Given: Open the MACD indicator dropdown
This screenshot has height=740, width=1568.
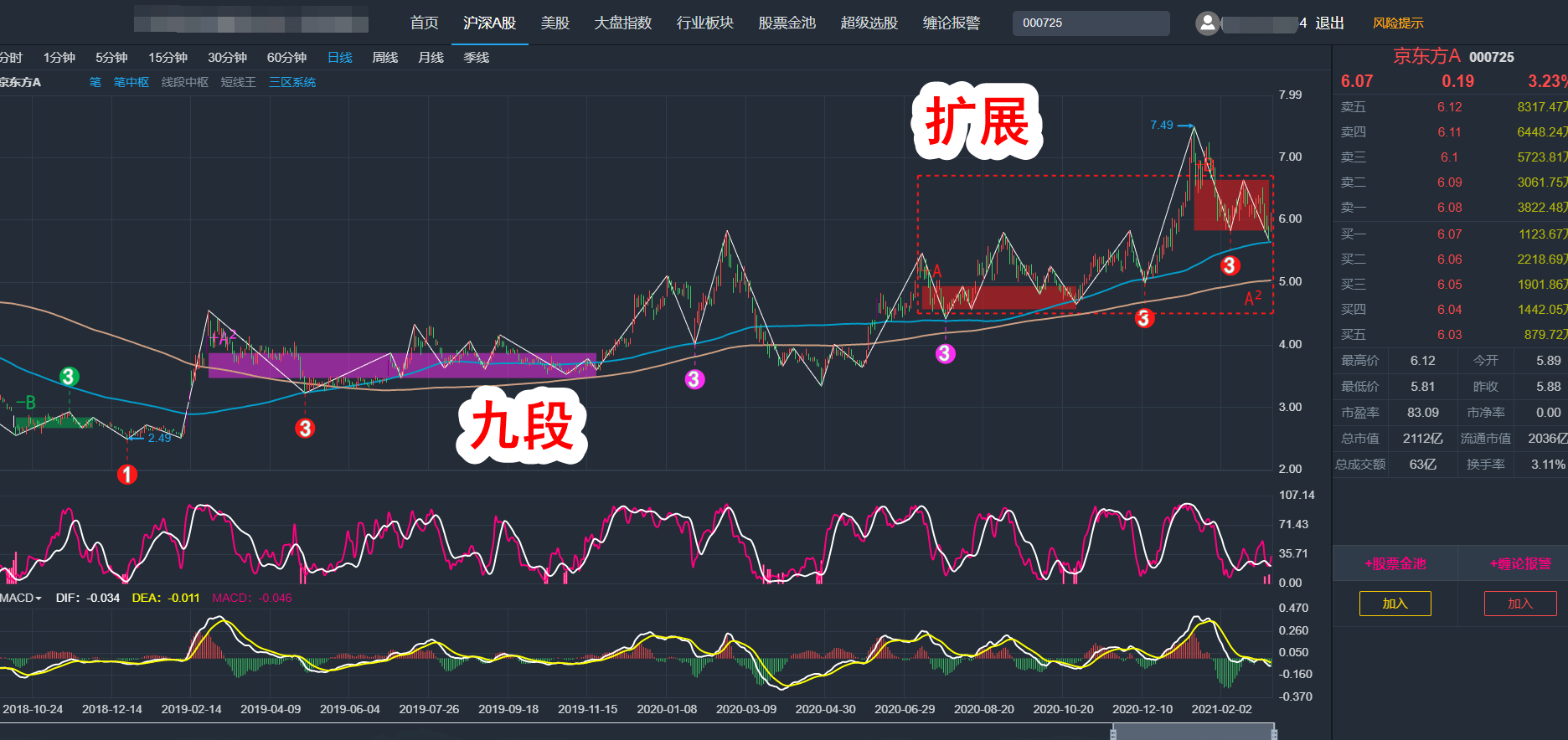Looking at the screenshot, I should 21,598.
